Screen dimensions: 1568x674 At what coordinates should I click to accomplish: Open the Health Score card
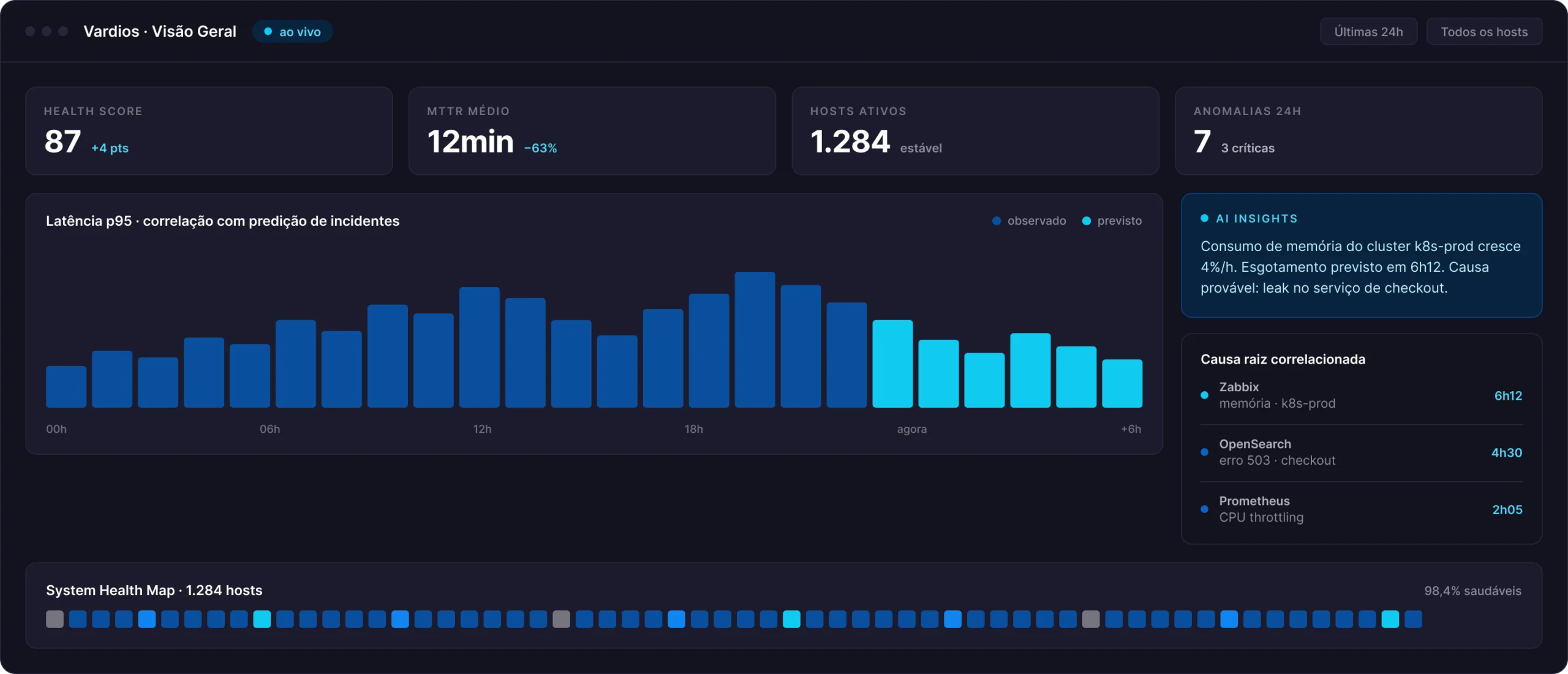coord(209,131)
